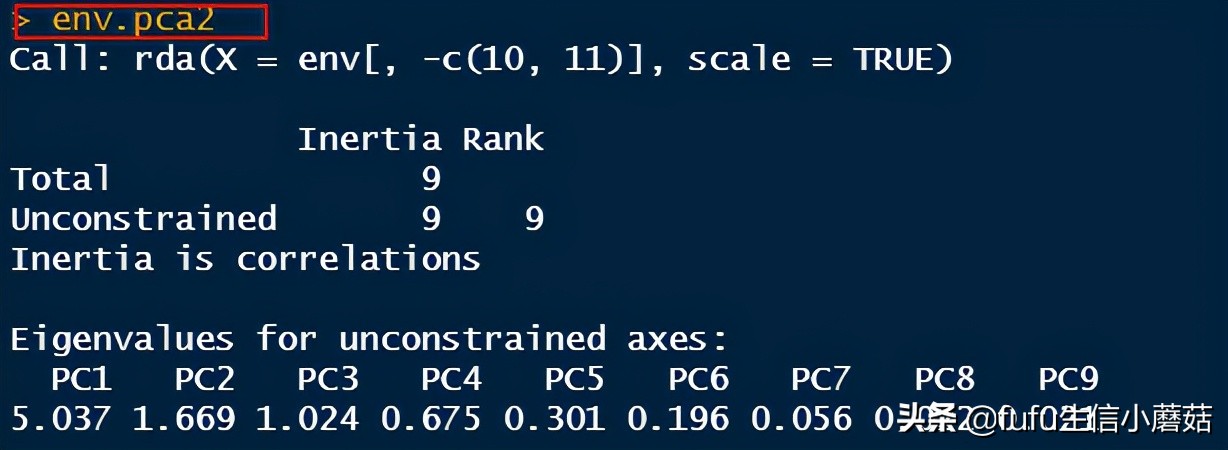Click the eigenvalue 1.669

click(184, 418)
